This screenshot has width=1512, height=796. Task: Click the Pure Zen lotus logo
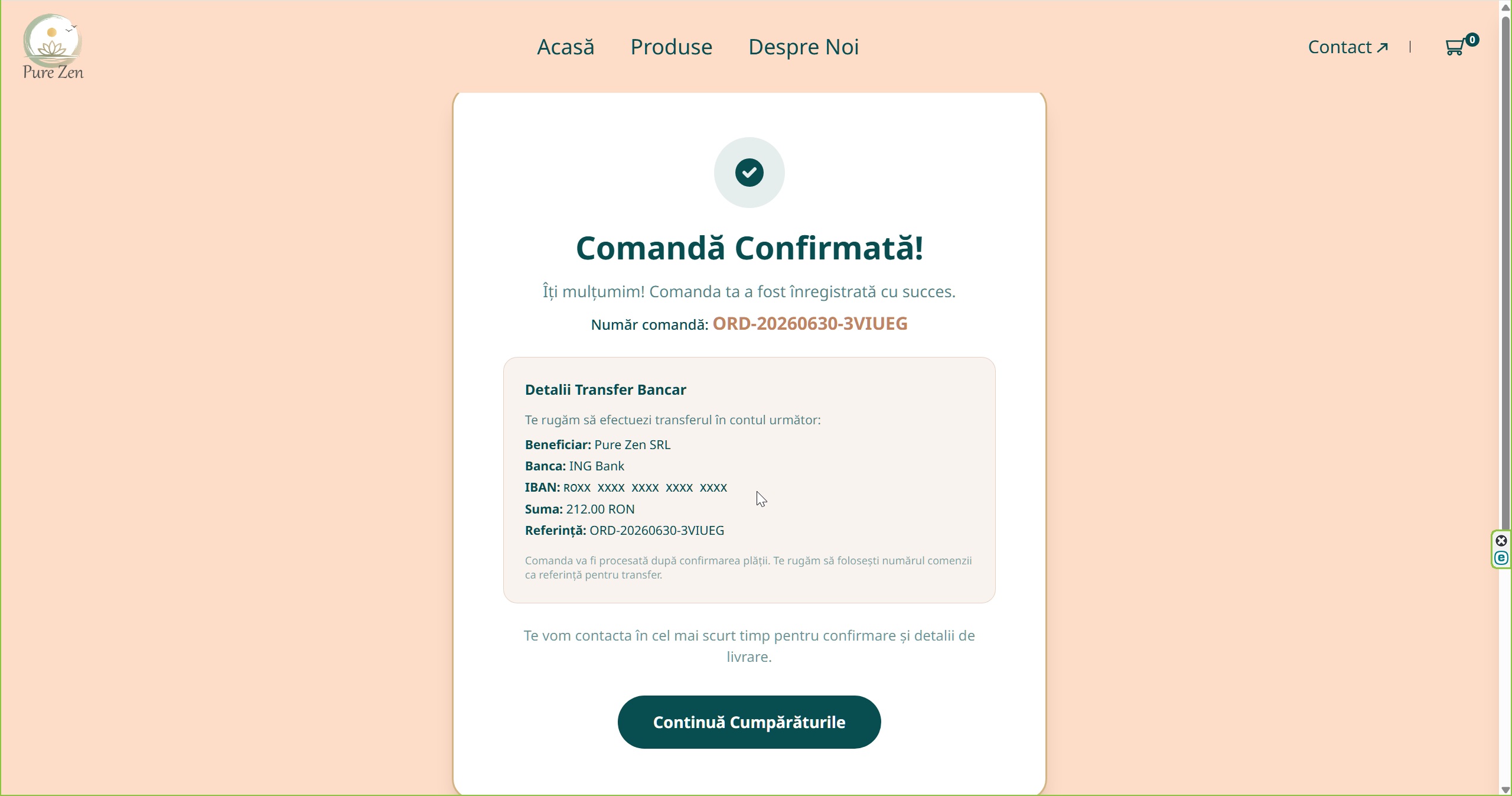click(x=53, y=47)
